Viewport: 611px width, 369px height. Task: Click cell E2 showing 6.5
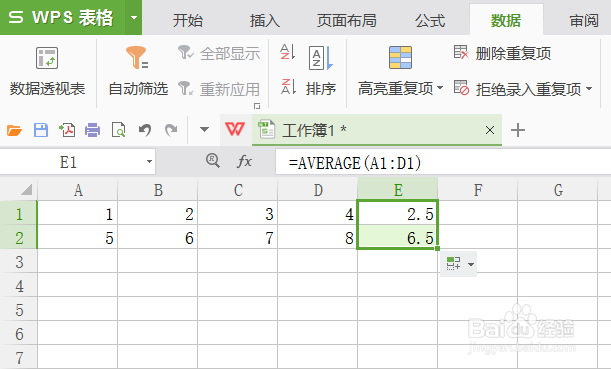pyautogui.click(x=398, y=237)
